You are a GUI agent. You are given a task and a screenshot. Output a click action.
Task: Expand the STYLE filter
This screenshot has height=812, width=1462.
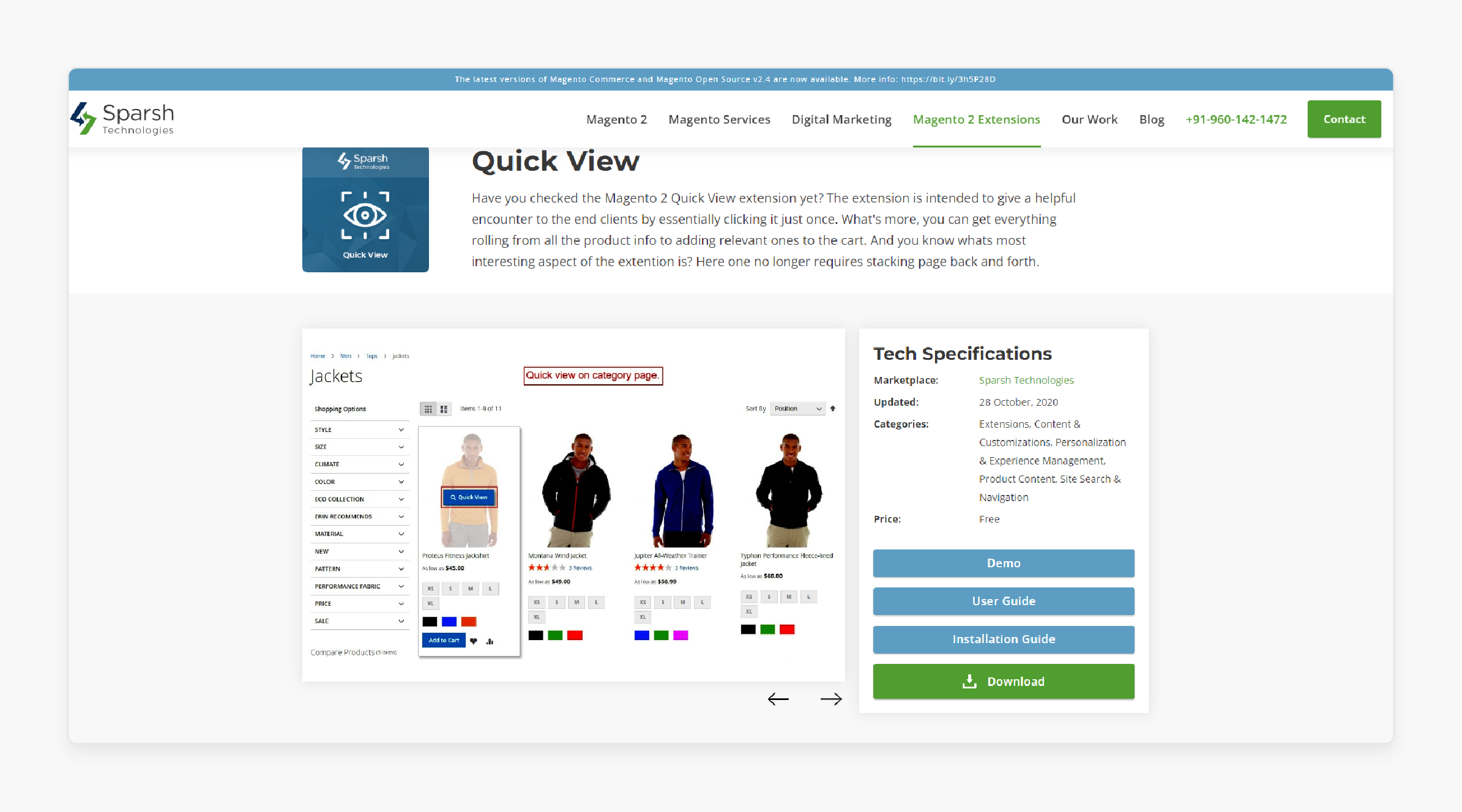coord(359,430)
